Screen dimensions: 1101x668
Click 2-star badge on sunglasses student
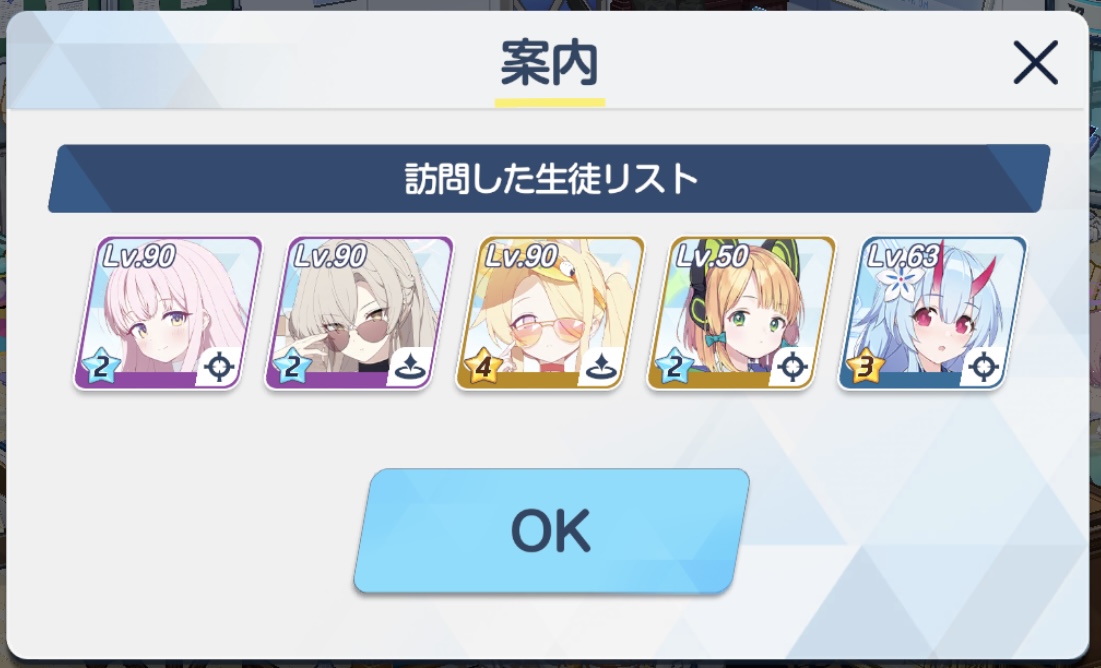(x=292, y=366)
